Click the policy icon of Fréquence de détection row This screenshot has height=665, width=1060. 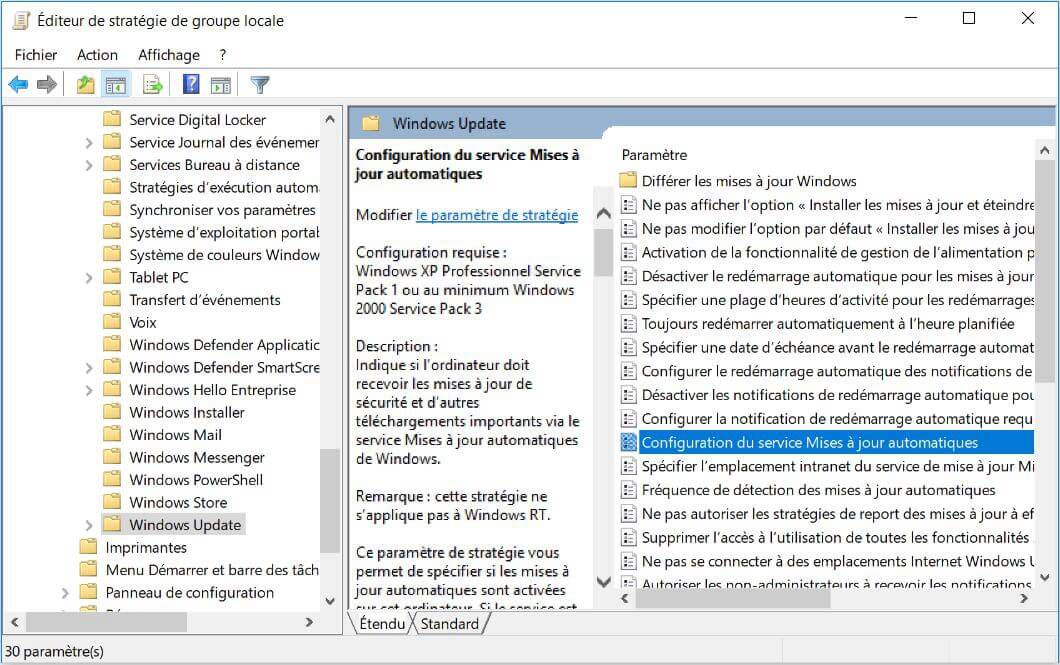click(x=629, y=490)
